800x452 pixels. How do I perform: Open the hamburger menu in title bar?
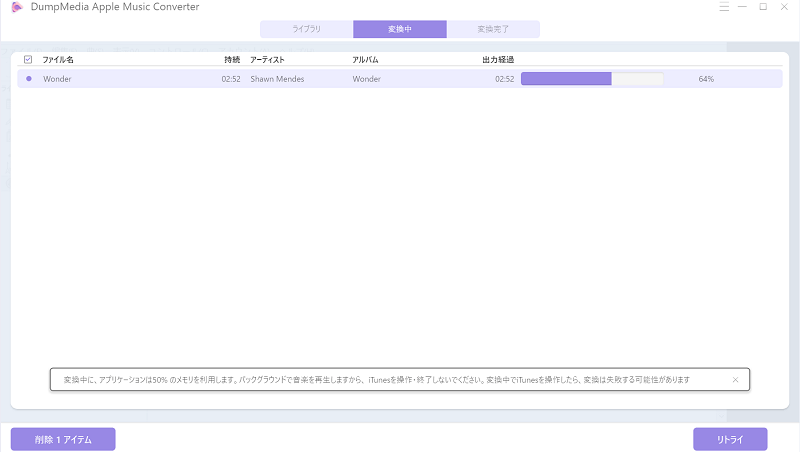[724, 7]
